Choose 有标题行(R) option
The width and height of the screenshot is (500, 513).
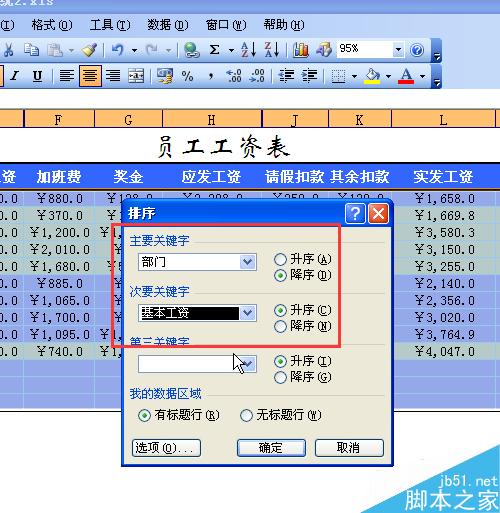click(144, 415)
